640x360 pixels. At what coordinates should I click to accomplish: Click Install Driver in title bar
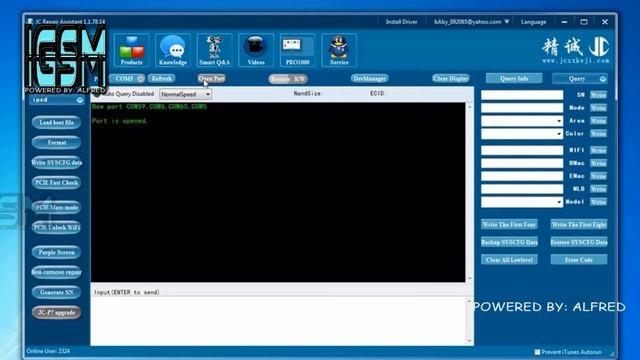401,22
